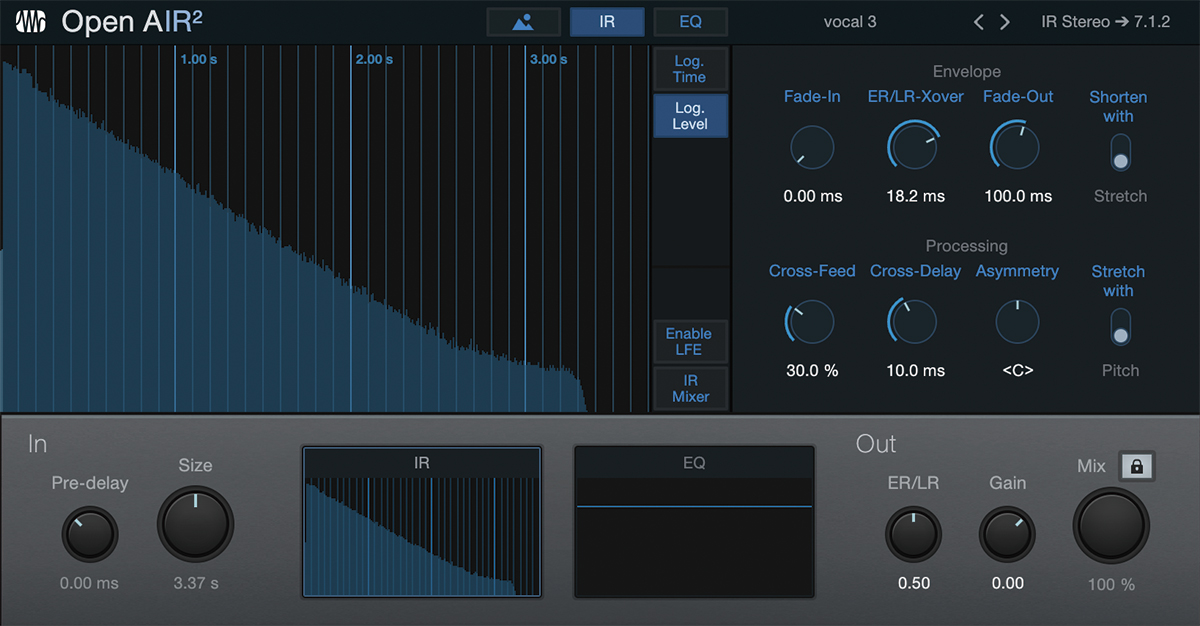The image size is (1200, 626).
Task: Adjust the Pre-delay knob
Action: (x=90, y=533)
